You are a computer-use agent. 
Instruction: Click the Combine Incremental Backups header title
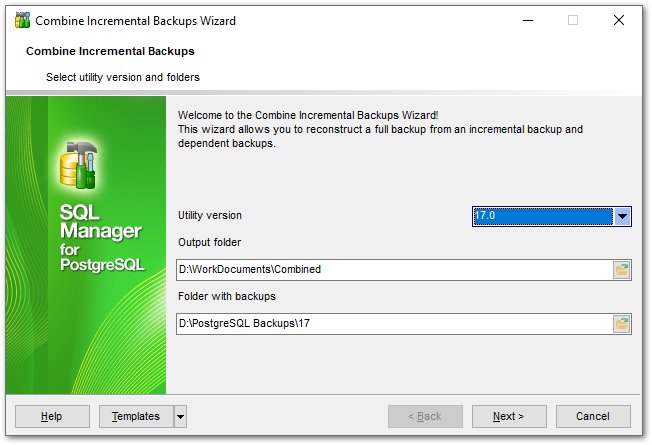[110, 51]
